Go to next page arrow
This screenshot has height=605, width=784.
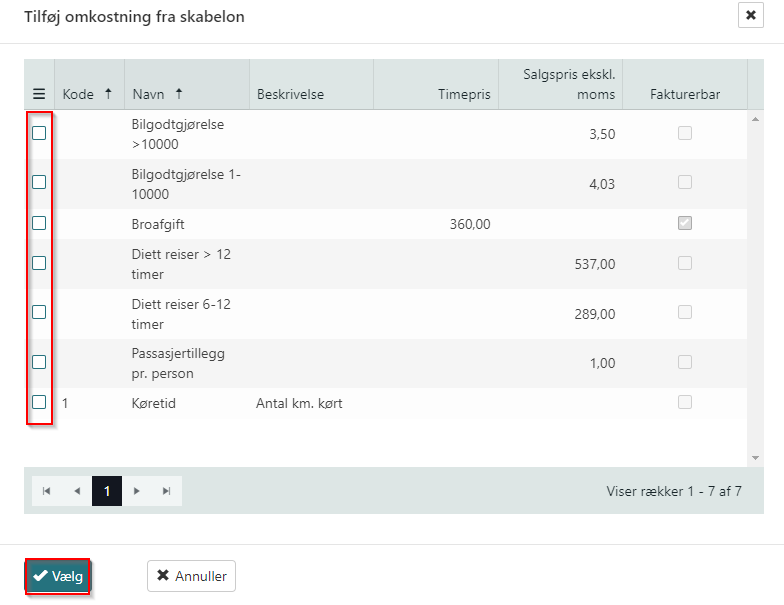pyautogui.click(x=137, y=491)
